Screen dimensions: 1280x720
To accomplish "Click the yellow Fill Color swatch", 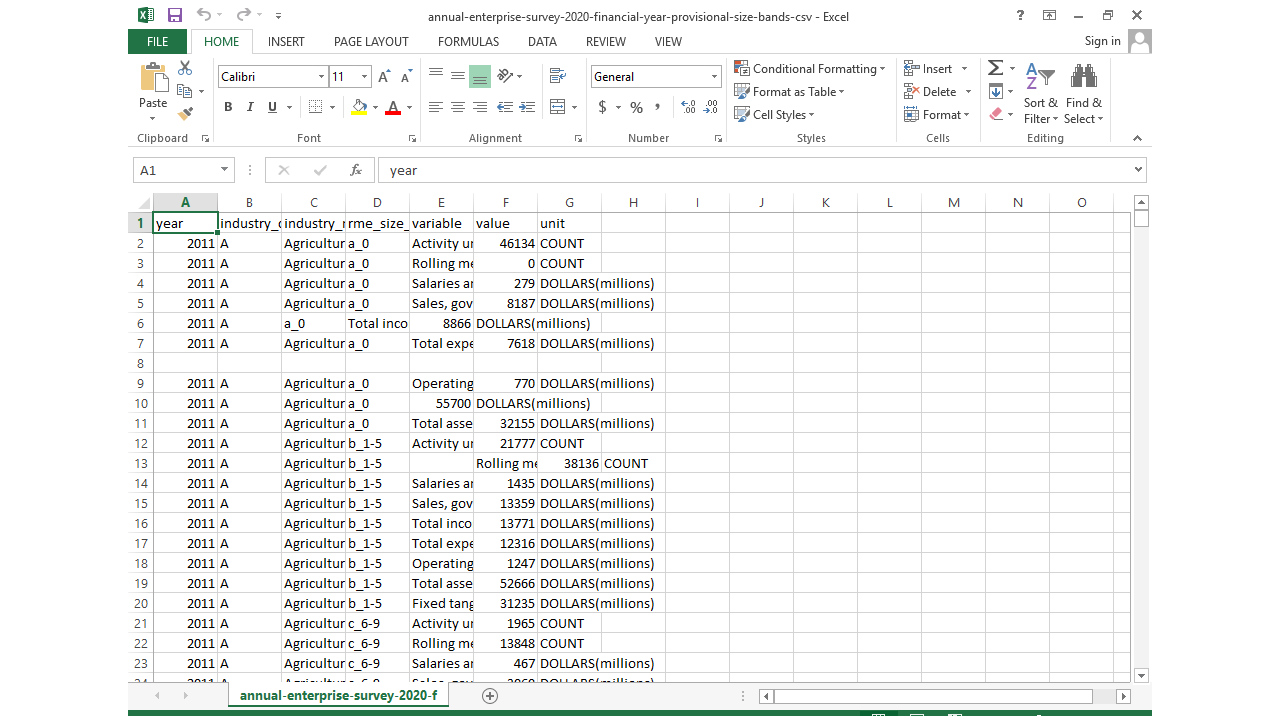I will tap(359, 107).
